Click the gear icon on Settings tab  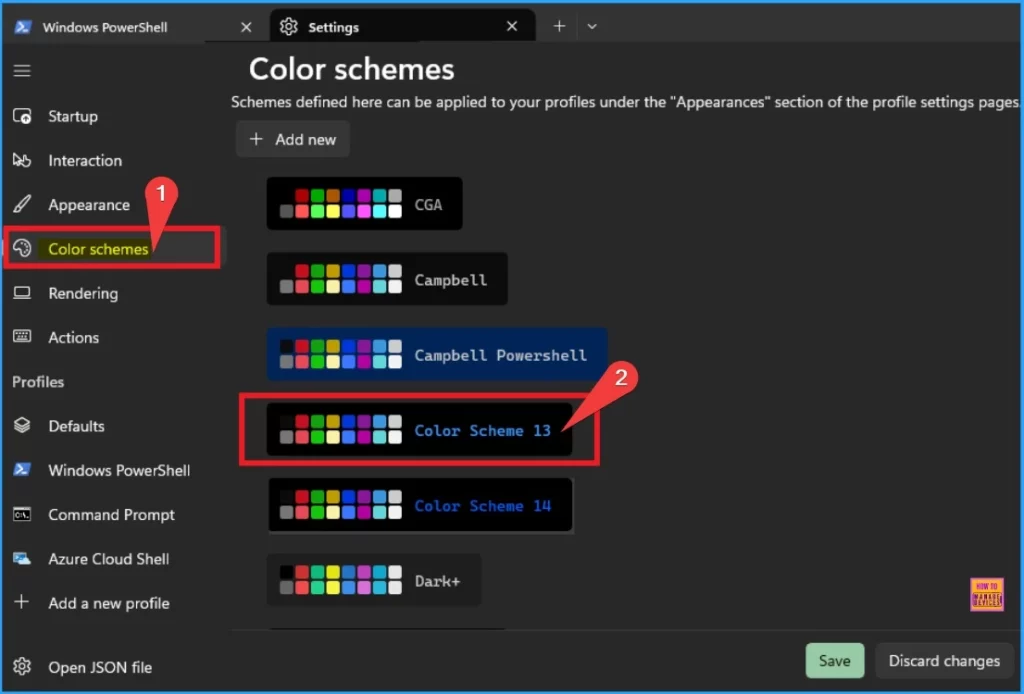coord(289,26)
